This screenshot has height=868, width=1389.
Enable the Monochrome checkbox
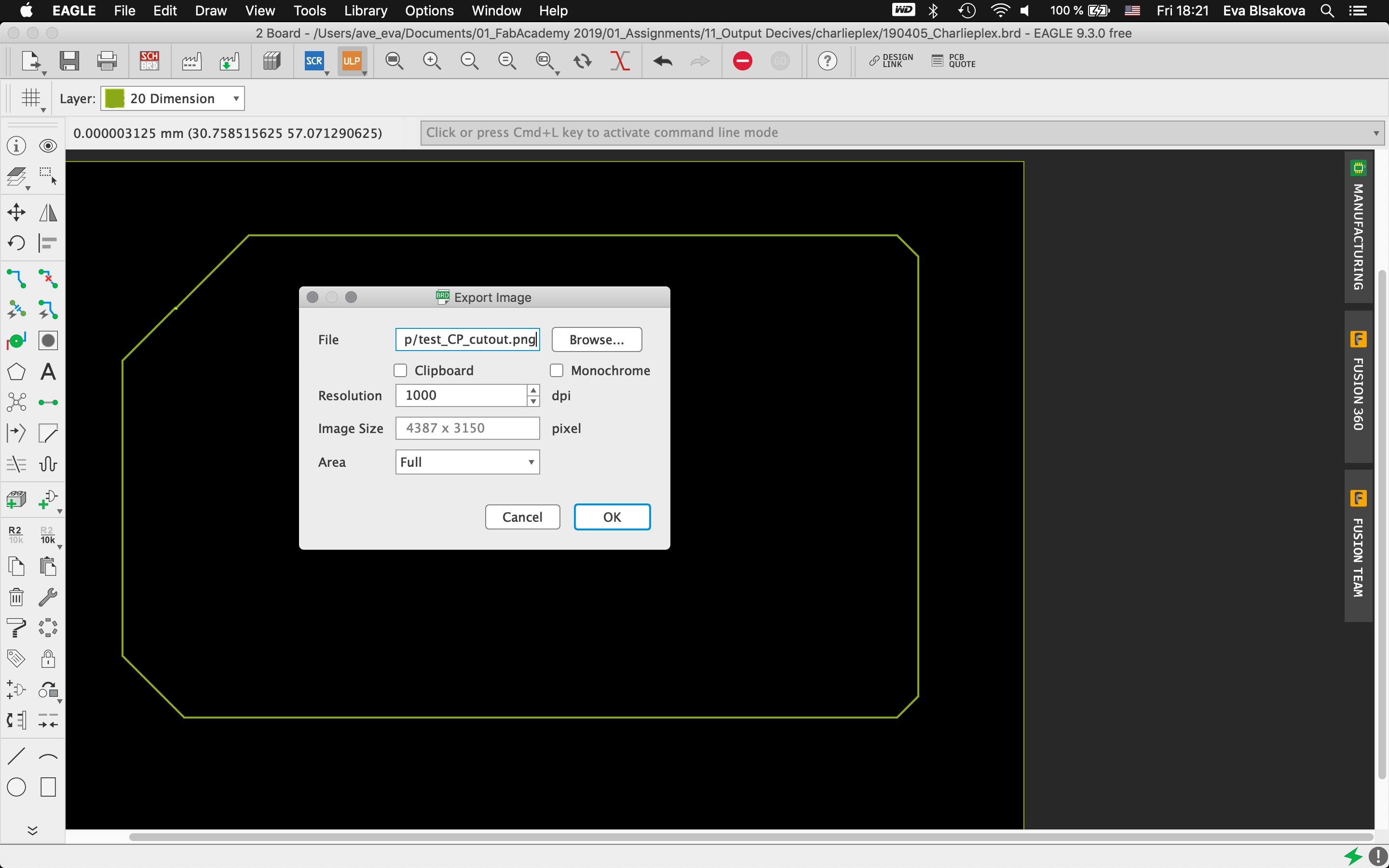557,370
